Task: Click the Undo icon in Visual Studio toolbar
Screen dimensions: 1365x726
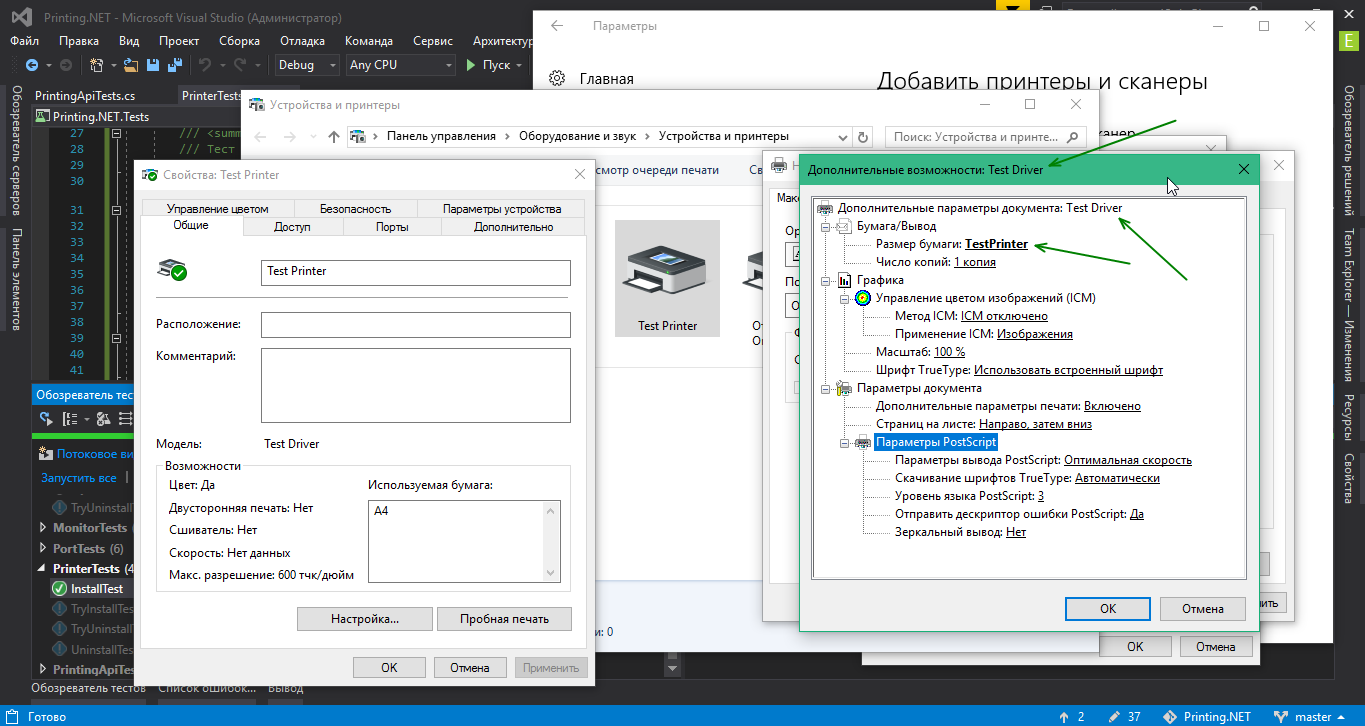Action: pos(204,65)
